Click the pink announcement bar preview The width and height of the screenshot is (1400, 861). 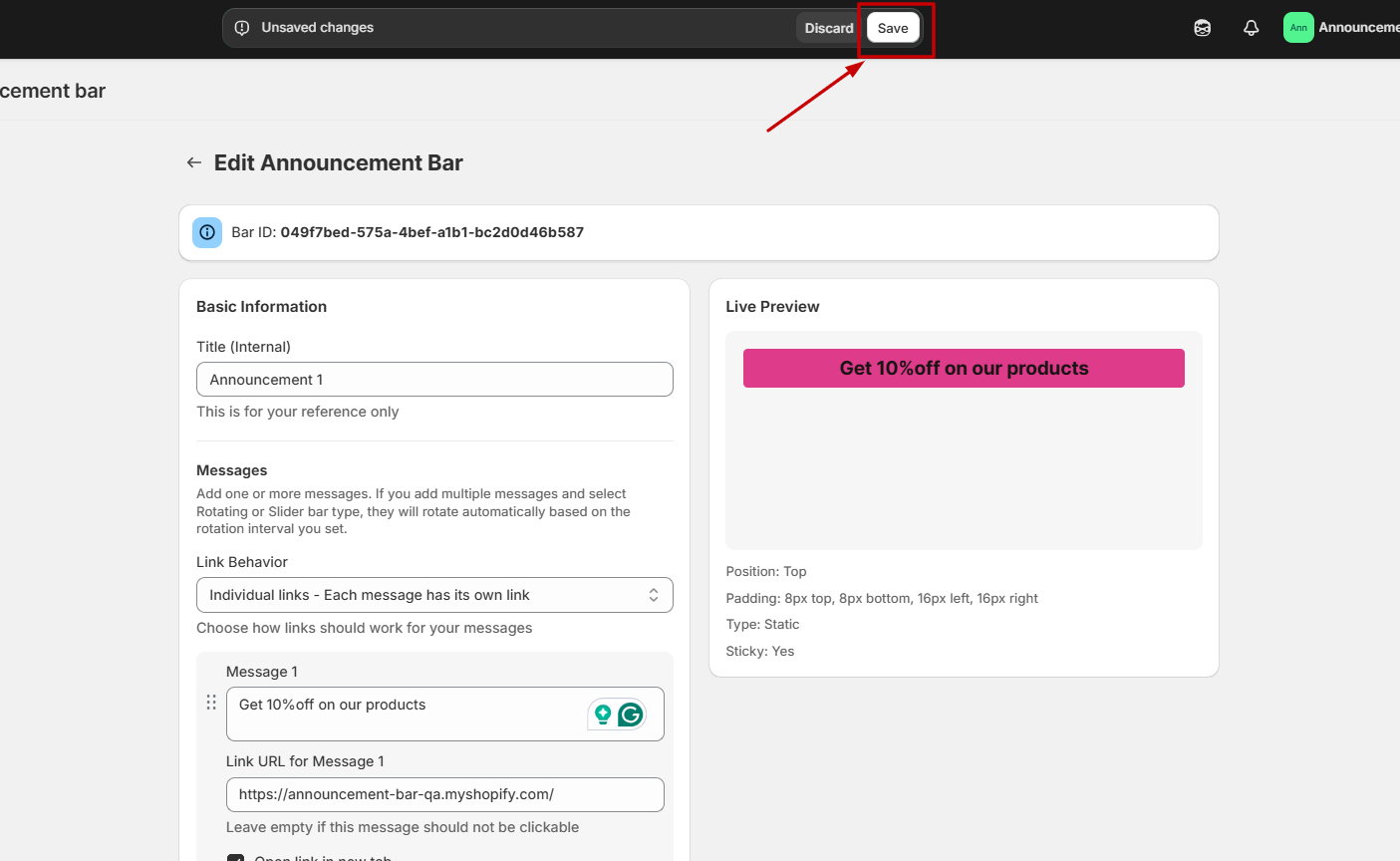click(963, 368)
